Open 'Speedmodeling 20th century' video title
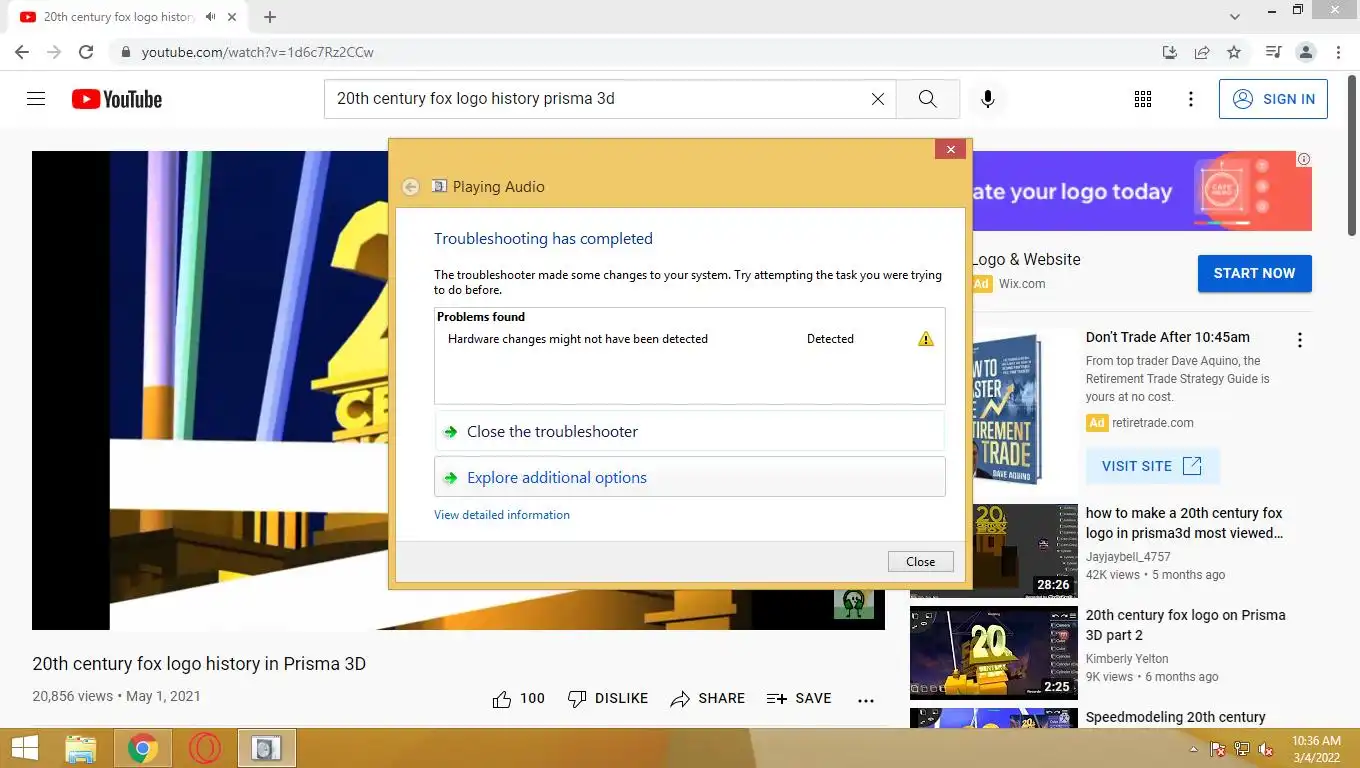The image size is (1360, 768). point(1175,717)
